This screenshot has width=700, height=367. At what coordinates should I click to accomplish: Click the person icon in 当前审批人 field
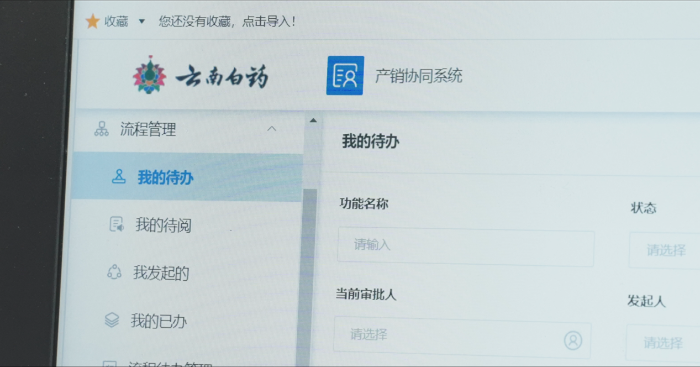tap(573, 341)
